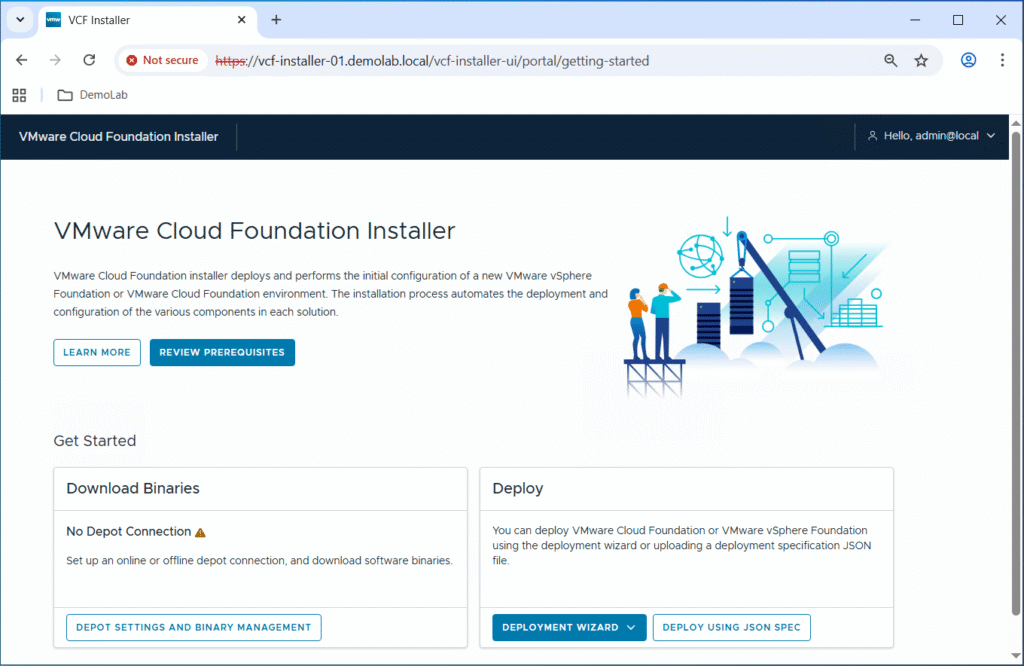The image size is (1024, 666).
Task: Select the VCF Installer browser tab
Action: 140,20
